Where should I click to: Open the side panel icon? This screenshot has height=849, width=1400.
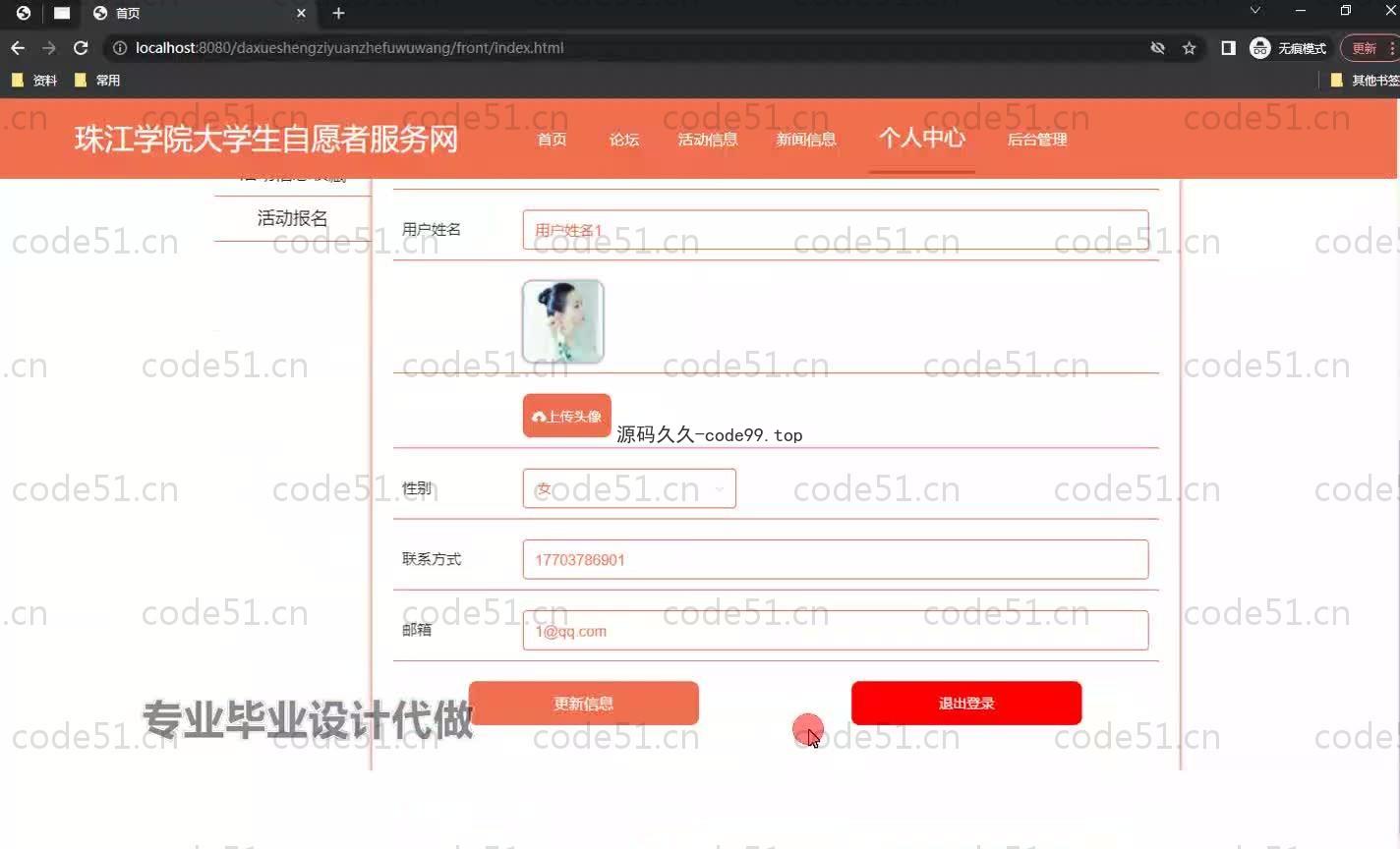1228,48
